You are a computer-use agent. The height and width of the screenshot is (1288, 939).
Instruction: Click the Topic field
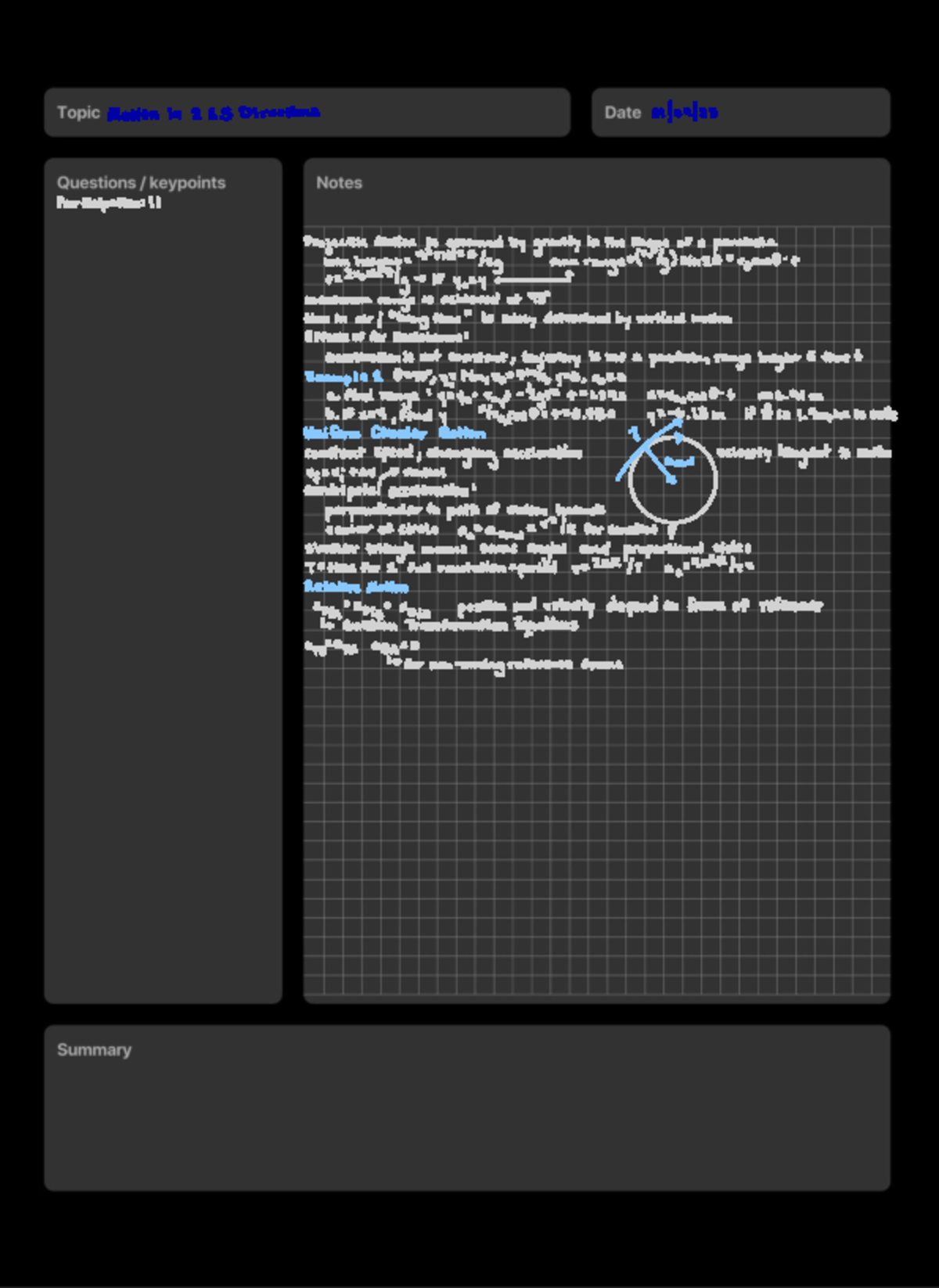tap(307, 113)
